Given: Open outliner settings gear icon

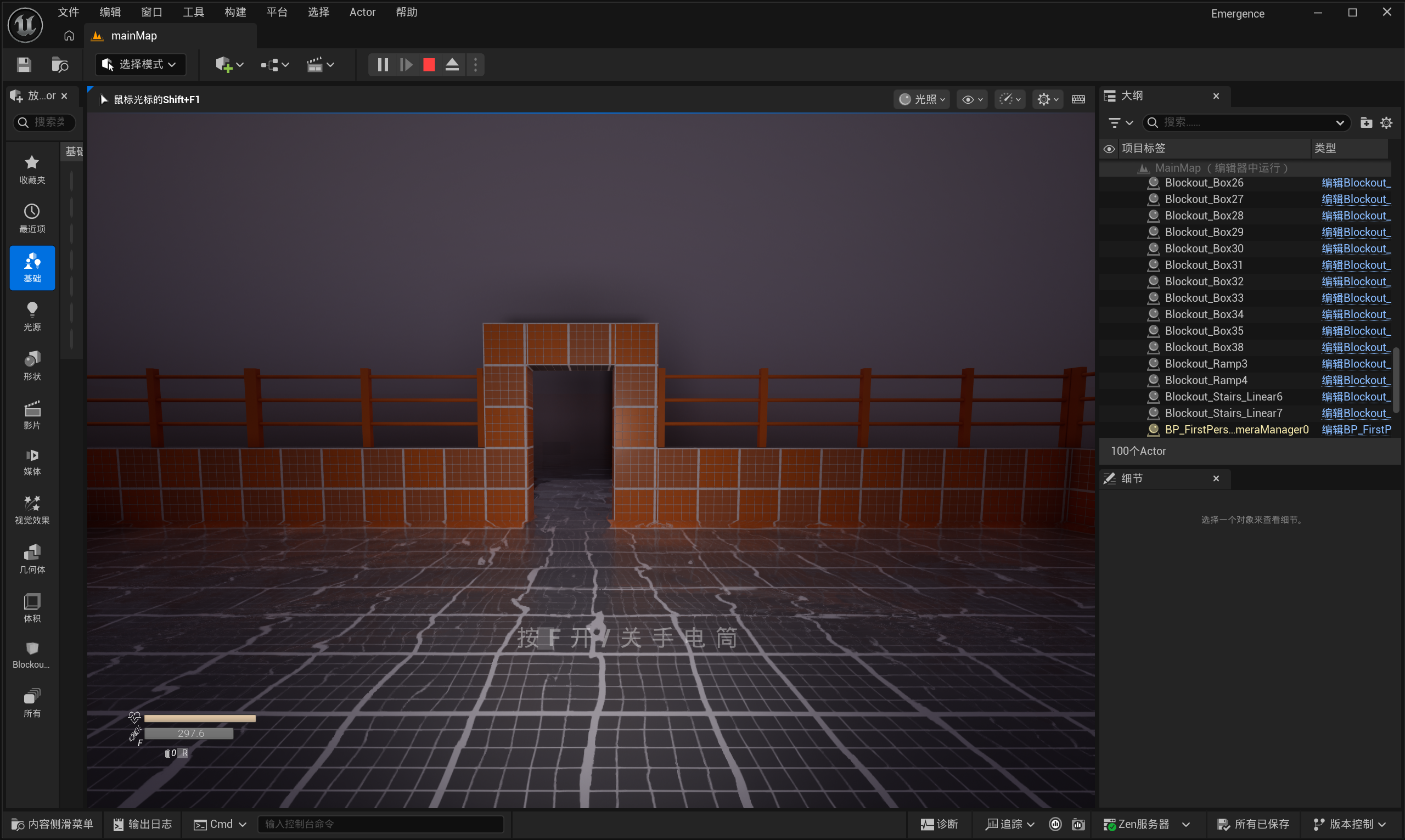Looking at the screenshot, I should click(1386, 122).
